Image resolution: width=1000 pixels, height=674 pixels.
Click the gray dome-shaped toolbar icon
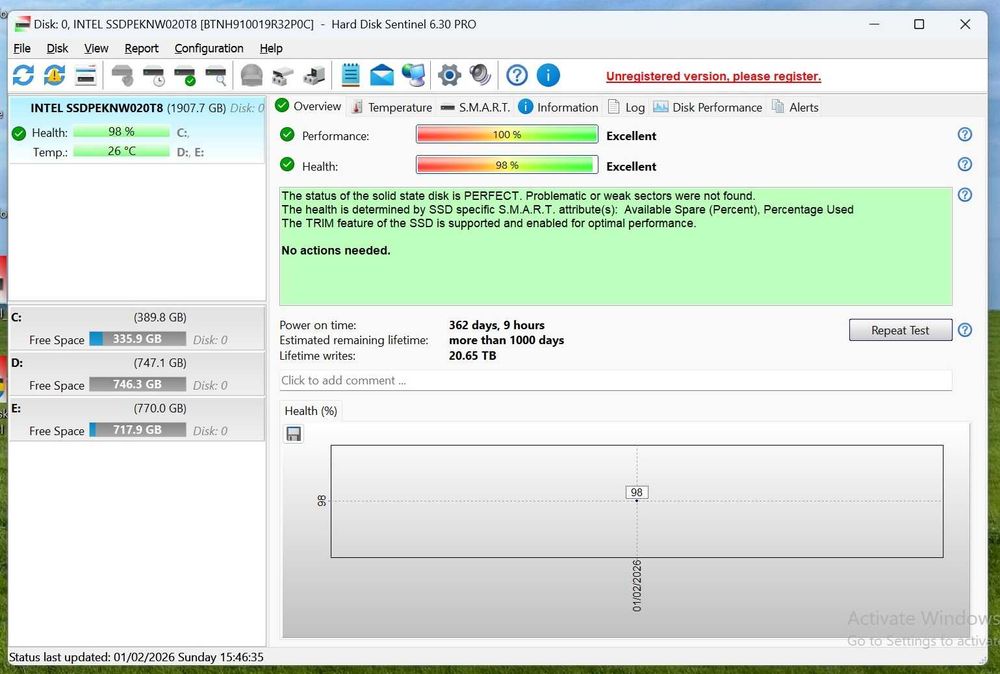click(252, 75)
